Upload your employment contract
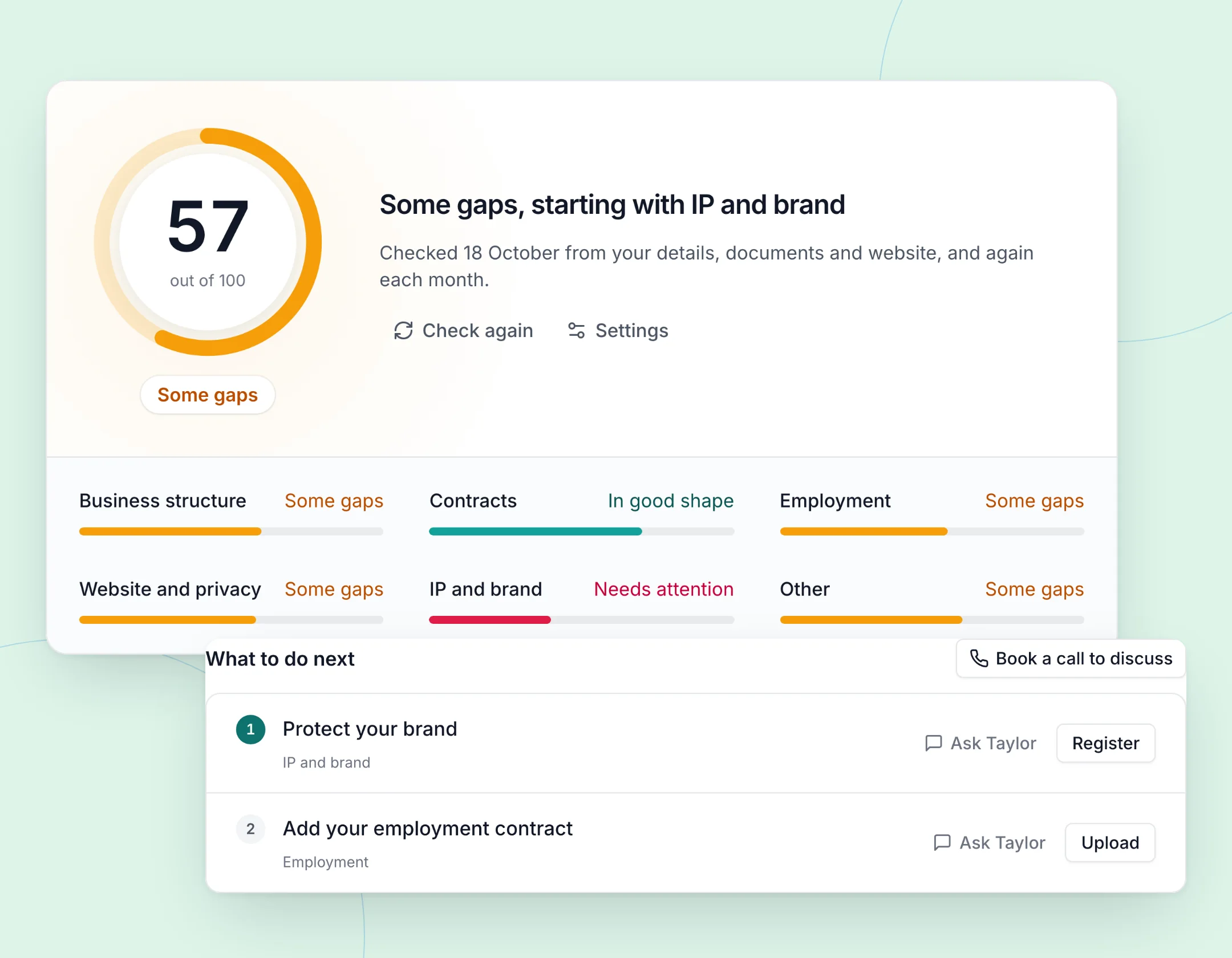Screen dimensions: 1232x958 click(1110, 842)
